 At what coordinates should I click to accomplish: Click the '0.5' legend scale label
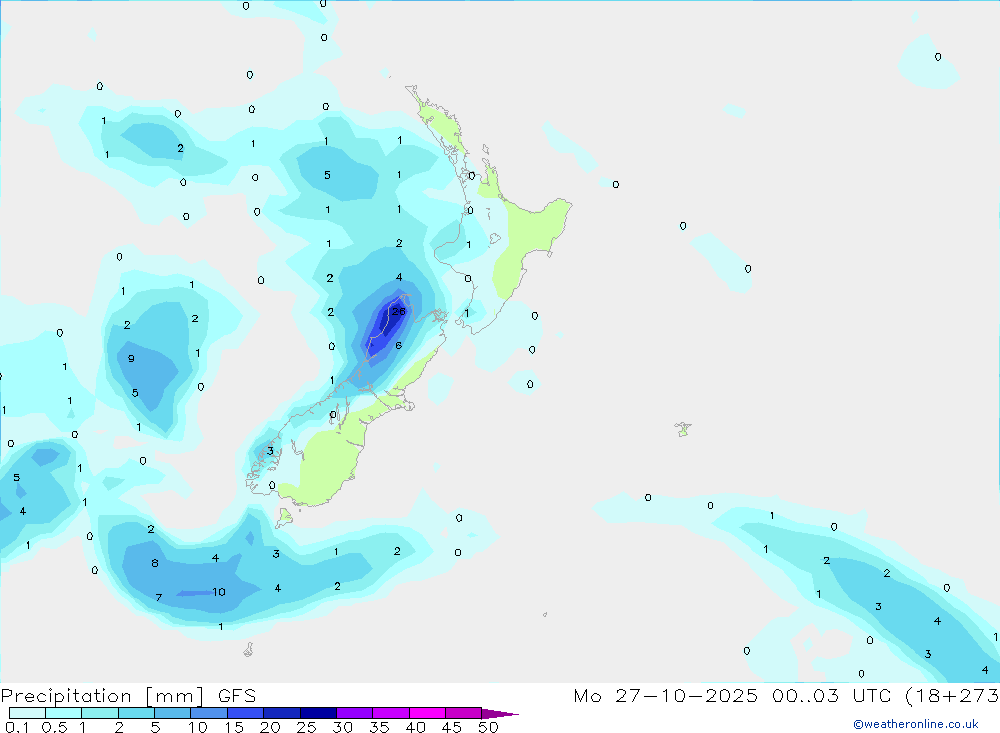tap(54, 727)
